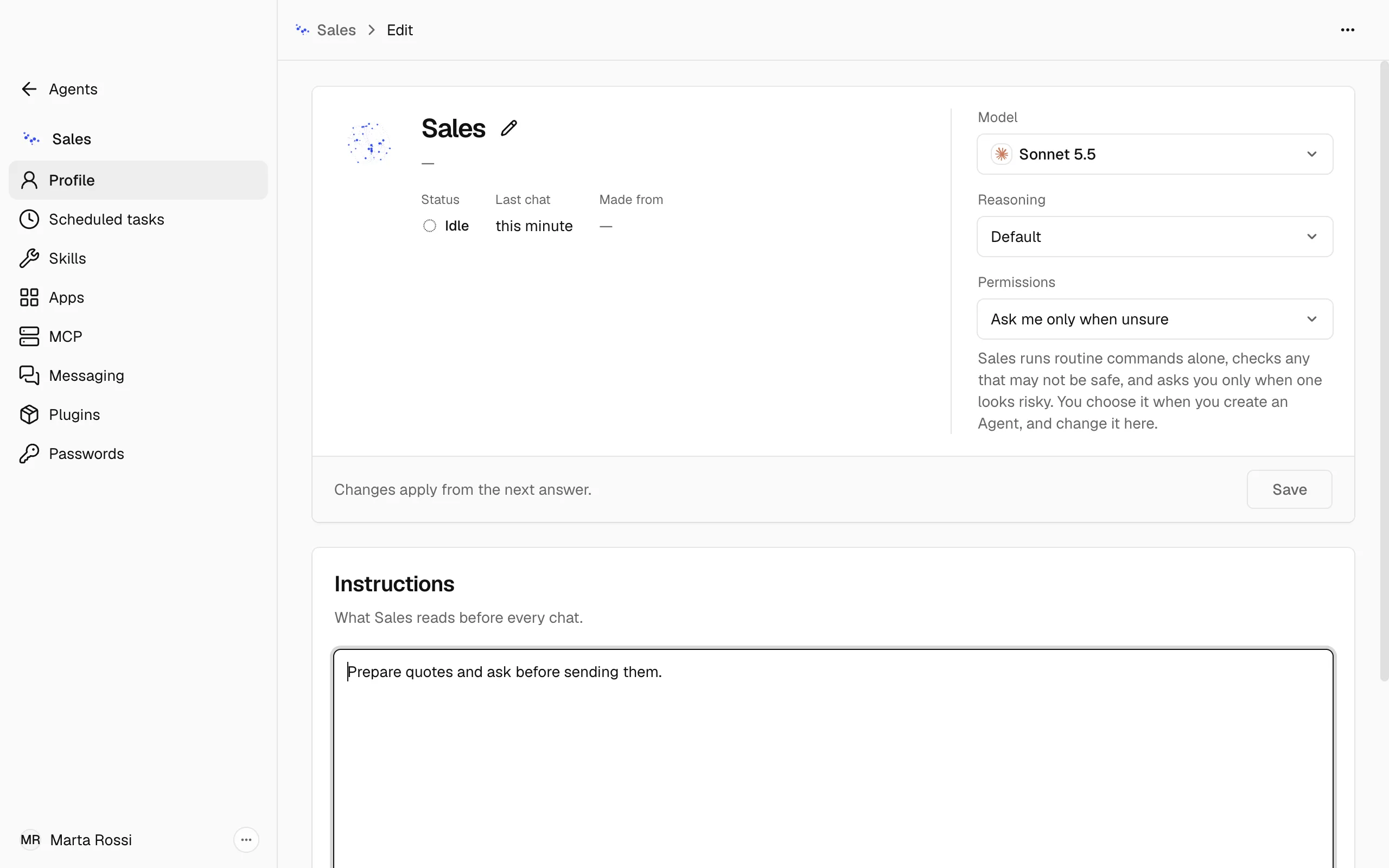
Task: Open the Apps section
Action: tap(138, 297)
